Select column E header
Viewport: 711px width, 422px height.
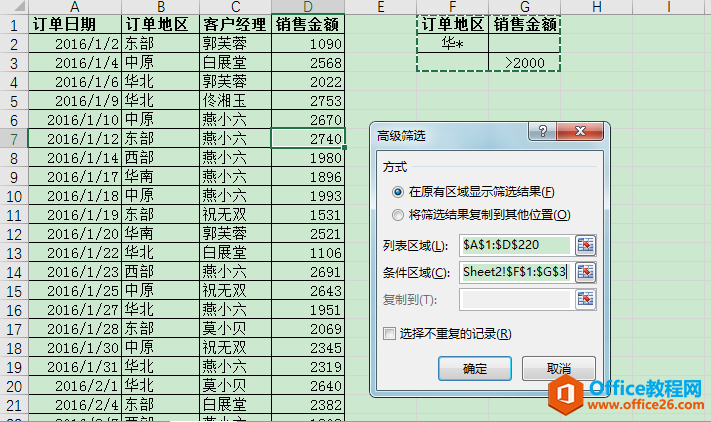pyautogui.click(x=380, y=7)
